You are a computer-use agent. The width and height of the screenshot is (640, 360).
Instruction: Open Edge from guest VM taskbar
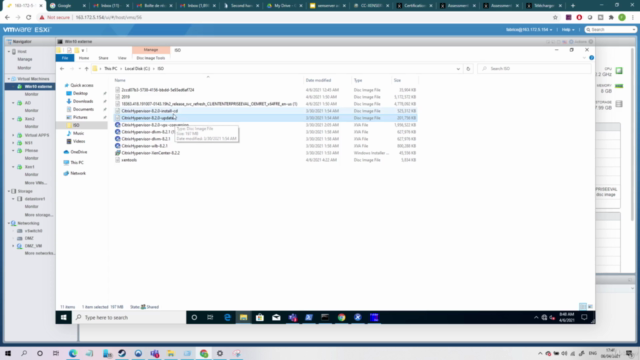(x=227, y=318)
